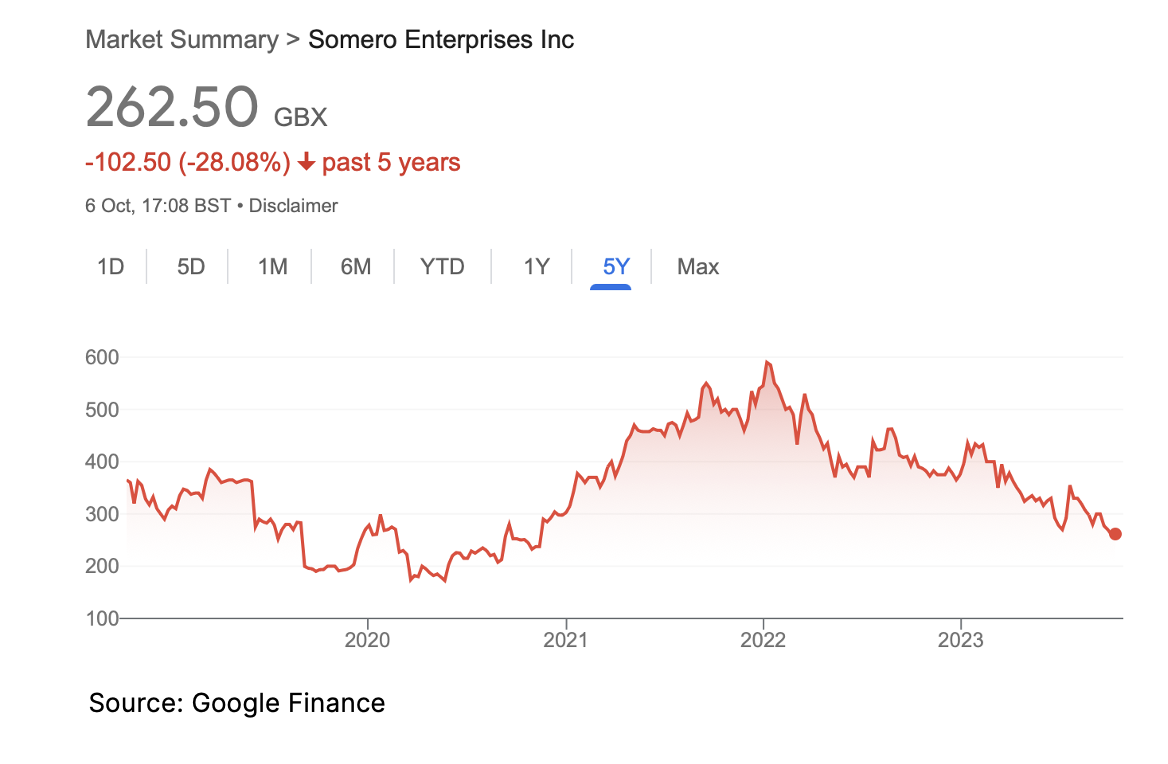Select the 1Y time range
Viewport: 1168px width, 764px height.
tap(536, 267)
